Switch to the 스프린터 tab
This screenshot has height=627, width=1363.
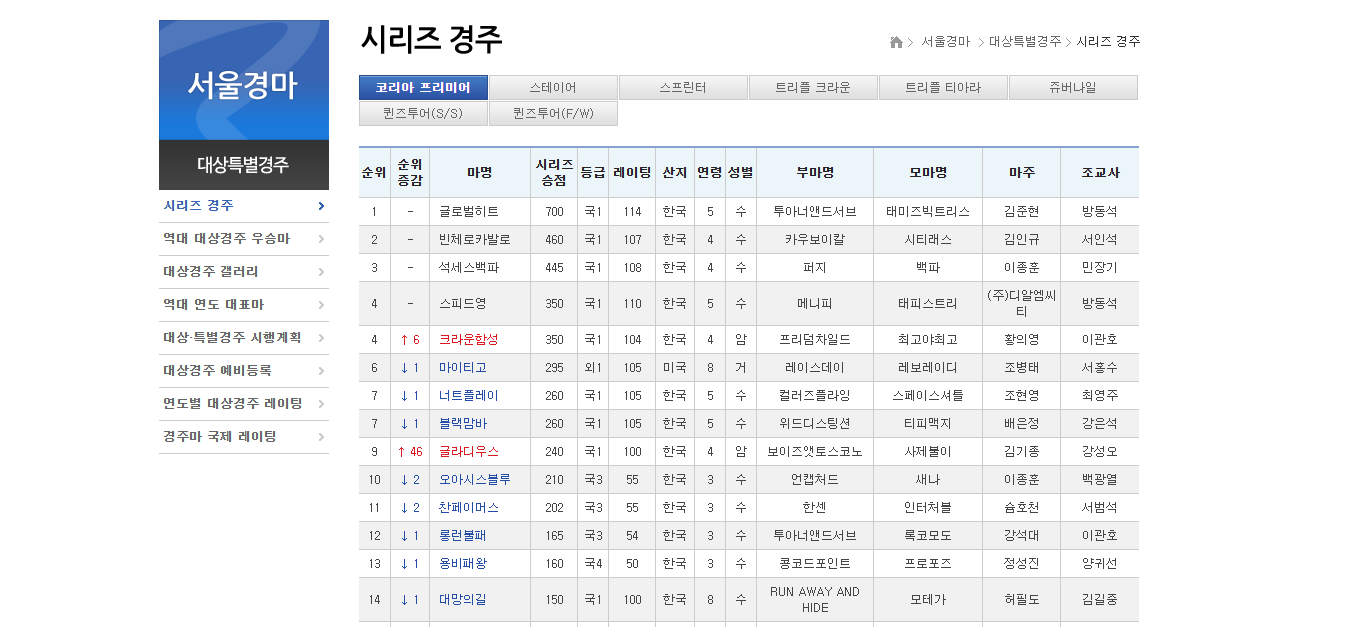coord(683,88)
